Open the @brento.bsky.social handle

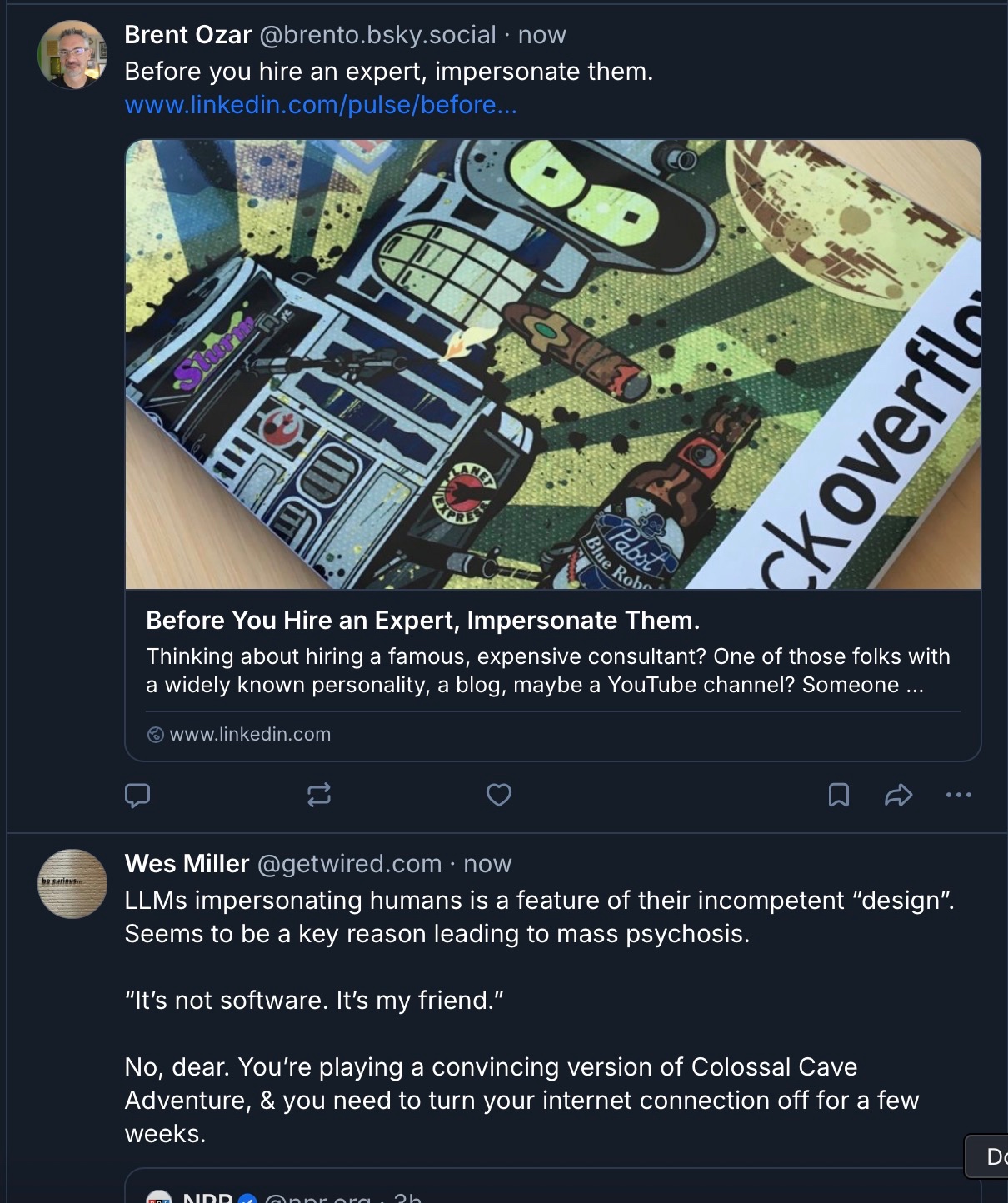[377, 35]
